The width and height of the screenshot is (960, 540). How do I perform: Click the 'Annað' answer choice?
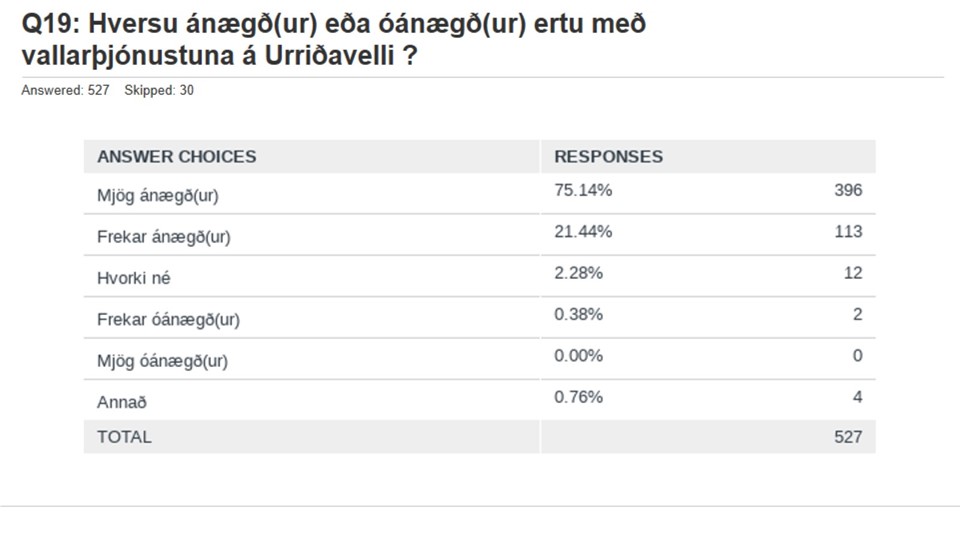tap(122, 402)
